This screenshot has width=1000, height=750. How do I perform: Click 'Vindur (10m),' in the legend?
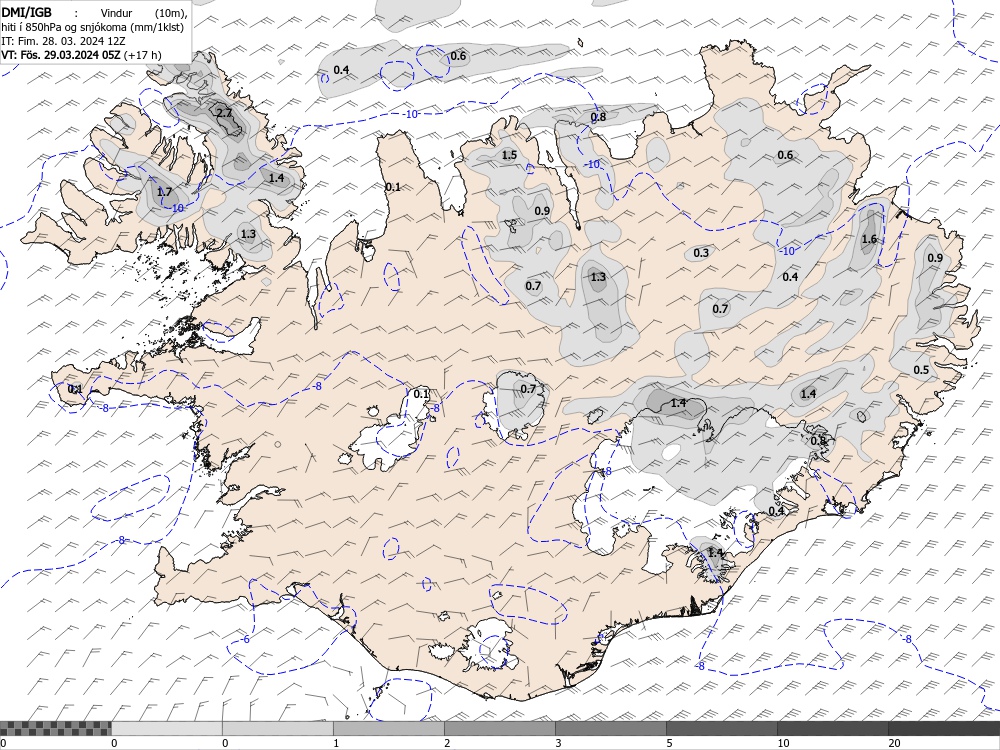[x=142, y=13]
